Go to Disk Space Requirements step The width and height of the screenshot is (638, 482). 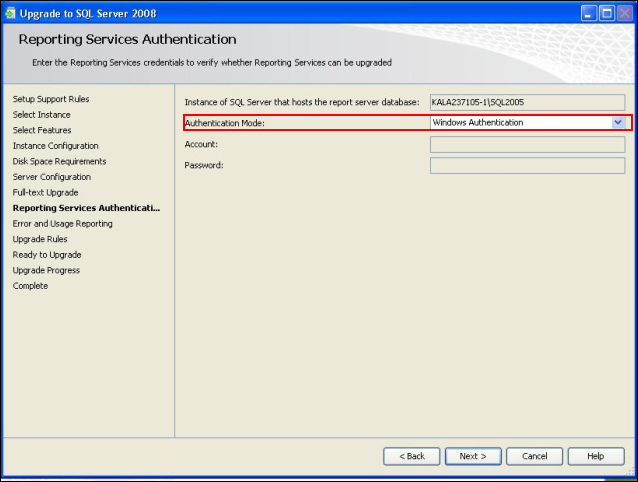tap(59, 161)
